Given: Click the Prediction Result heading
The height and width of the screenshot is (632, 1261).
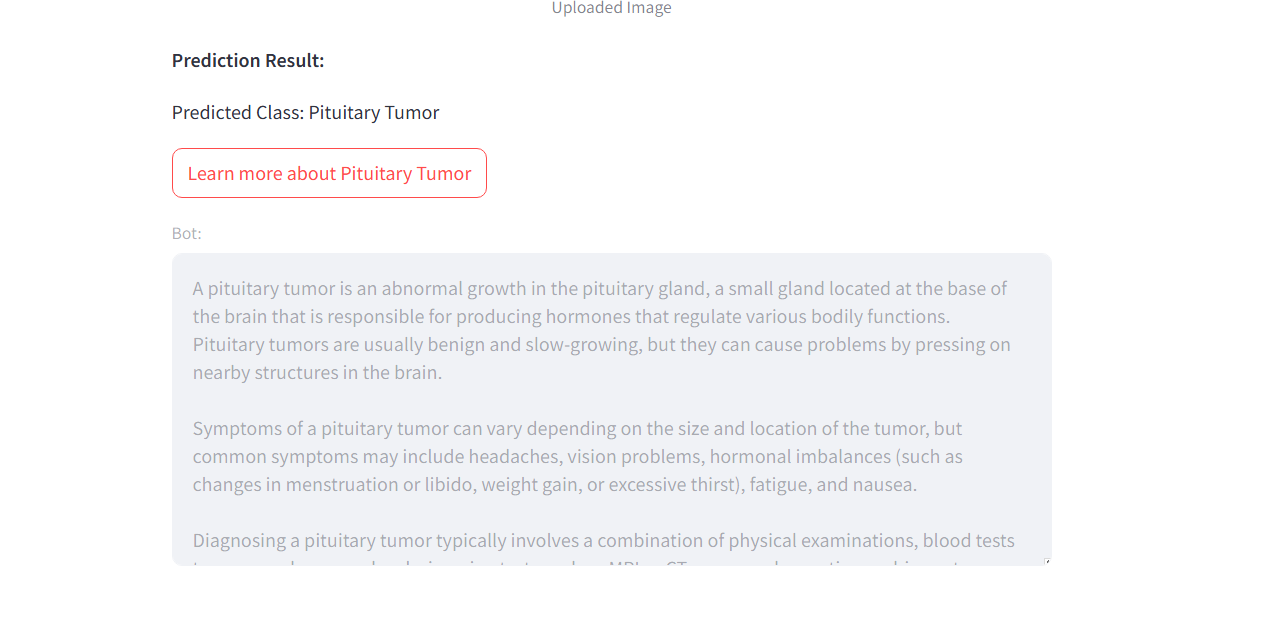Looking at the screenshot, I should (x=248, y=60).
